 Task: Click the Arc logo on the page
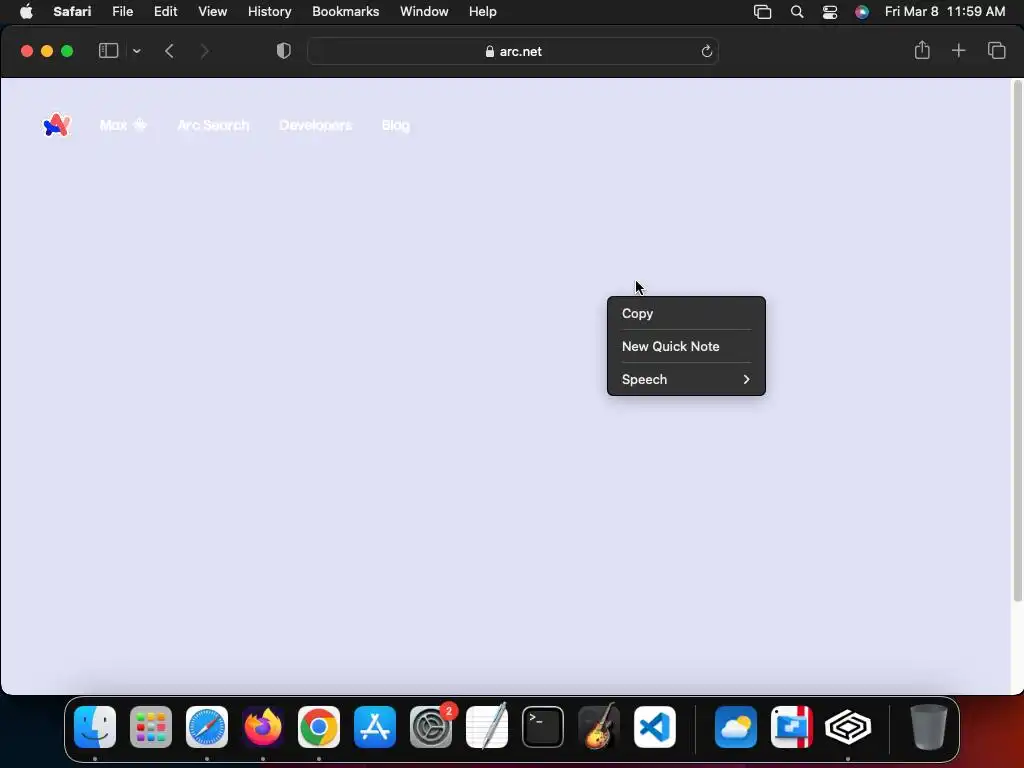[57, 125]
